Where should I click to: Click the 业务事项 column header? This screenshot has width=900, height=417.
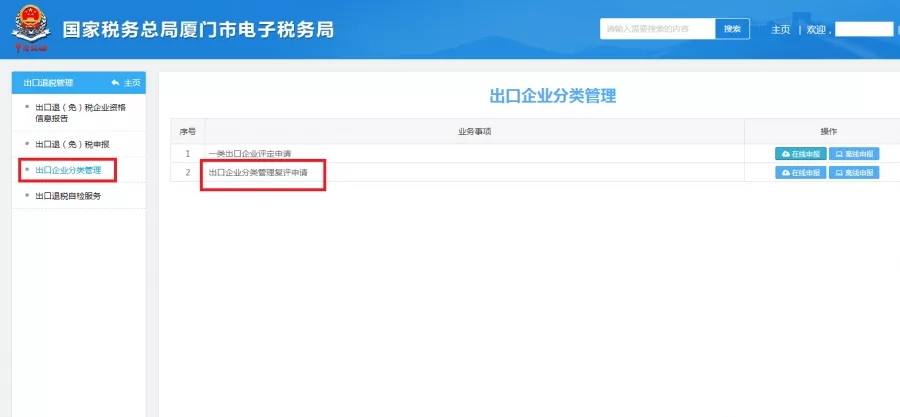(475, 131)
